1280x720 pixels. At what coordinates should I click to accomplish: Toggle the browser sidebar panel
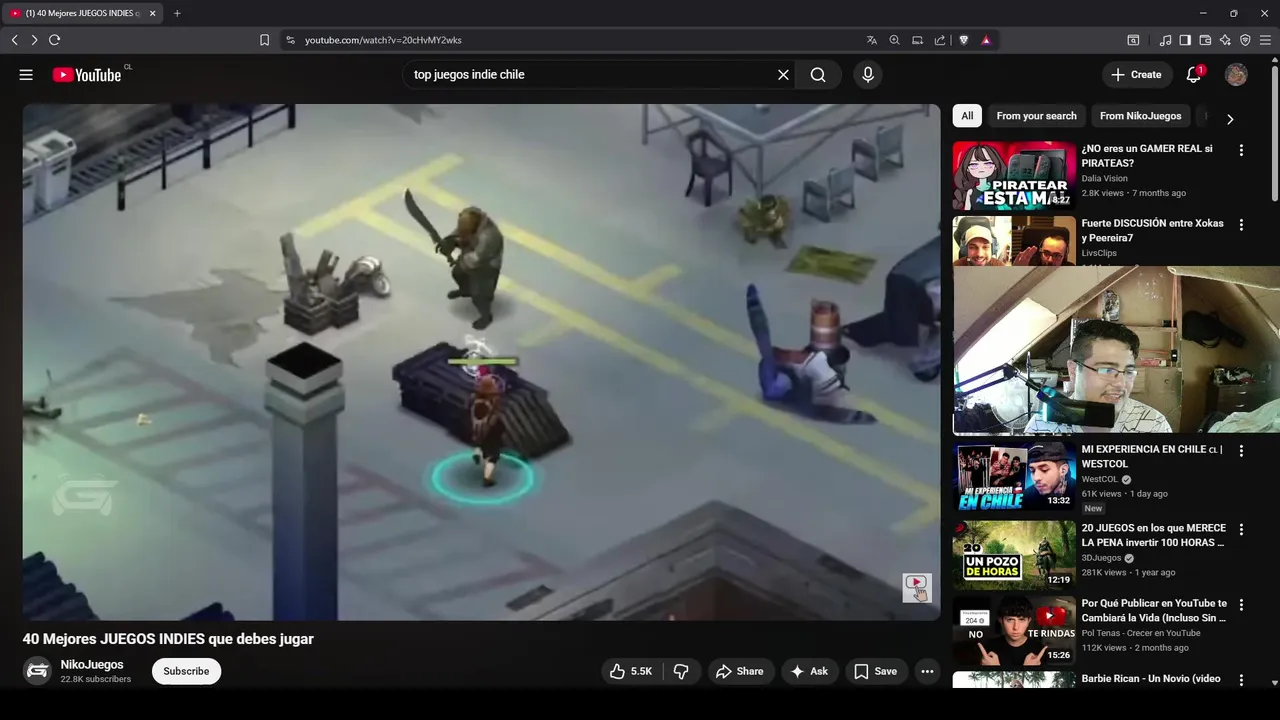click(x=1185, y=40)
